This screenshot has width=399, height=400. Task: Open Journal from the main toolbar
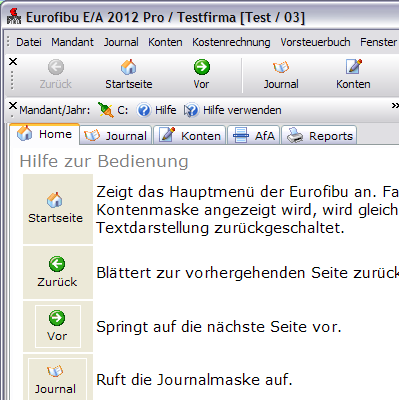[281, 67]
